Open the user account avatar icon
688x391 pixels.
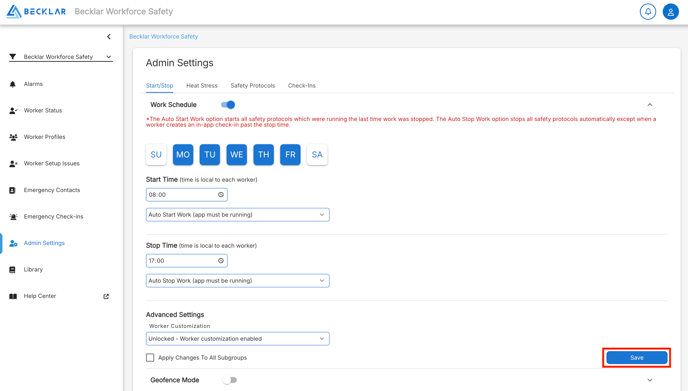tap(670, 12)
